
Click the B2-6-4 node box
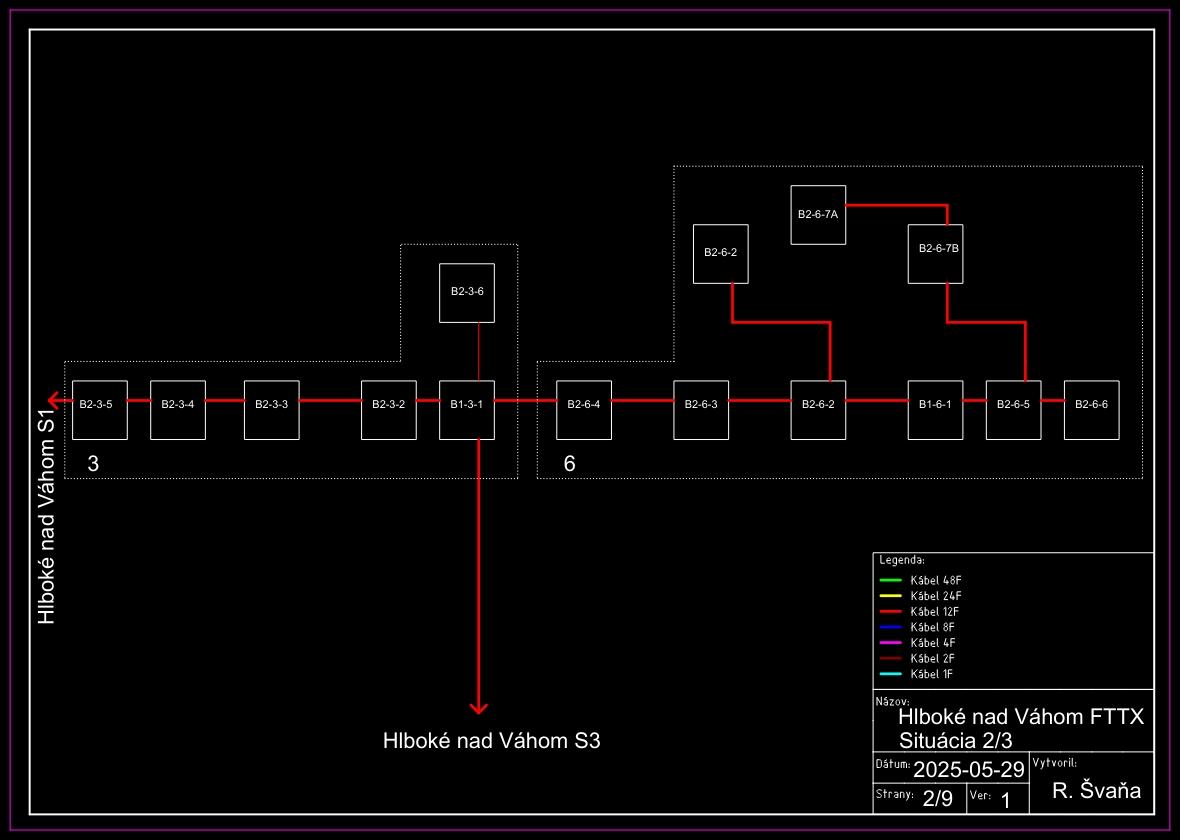point(584,410)
